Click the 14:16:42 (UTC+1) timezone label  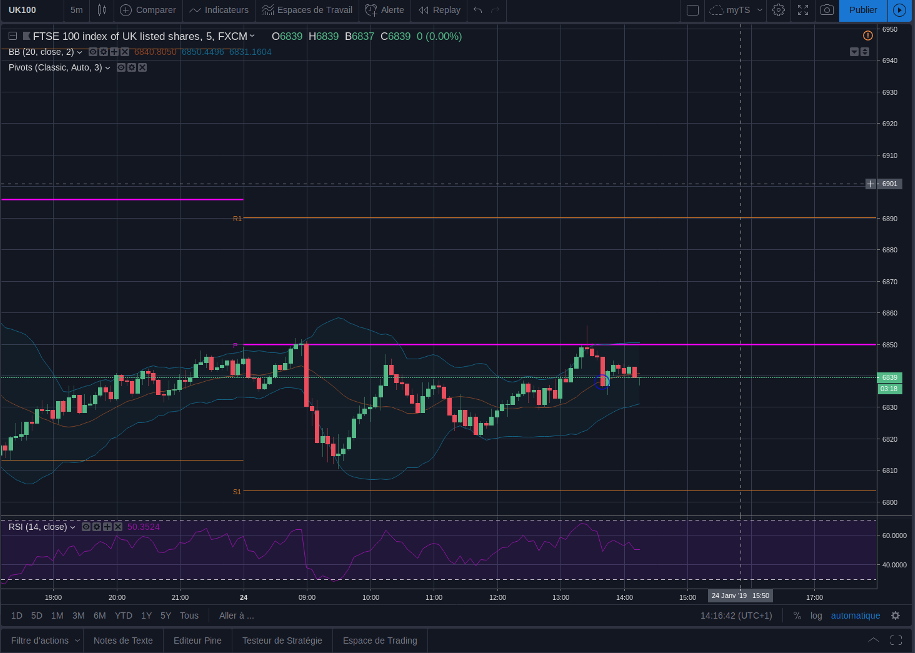coord(736,616)
